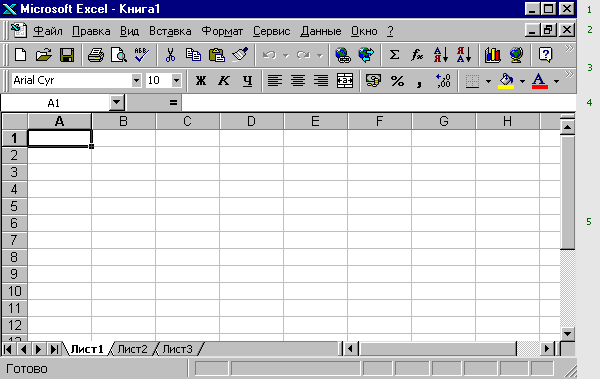Undo the last action
Image resolution: width=600 pixels, height=379 pixels.
(x=269, y=55)
